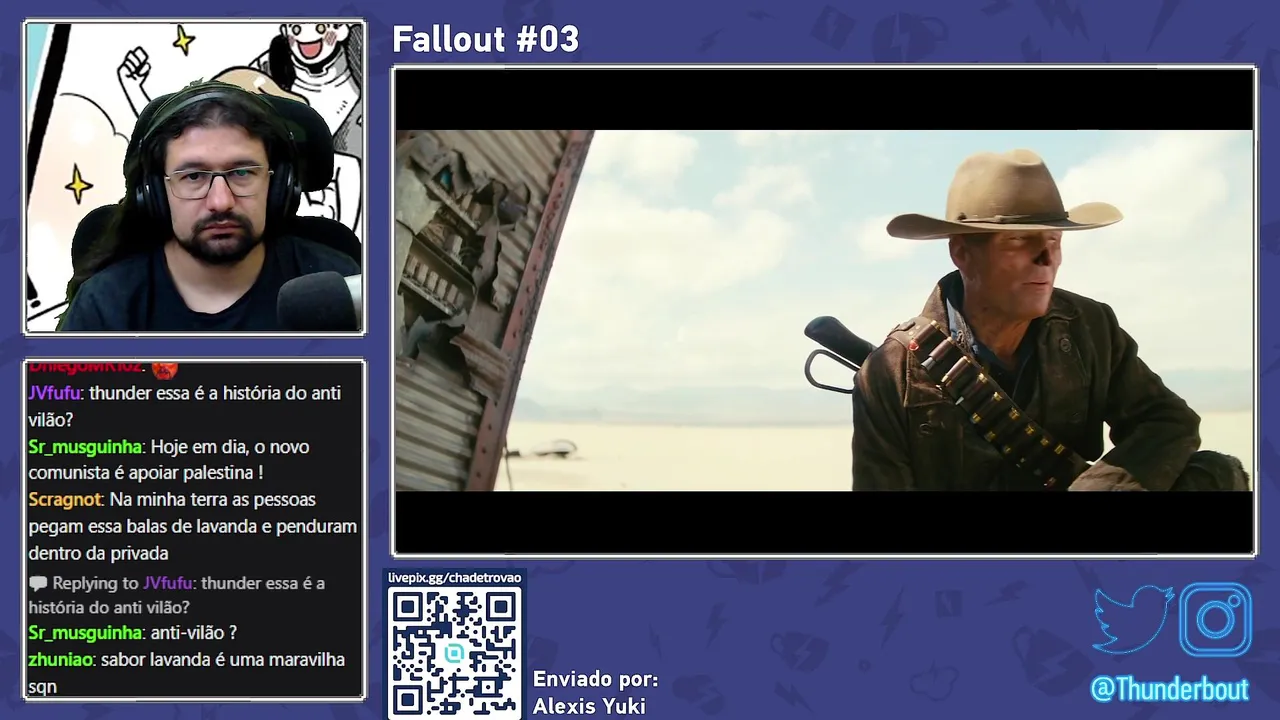Click the first JVfufu username in chat
Screen dimensions: 1280x720
point(54,393)
